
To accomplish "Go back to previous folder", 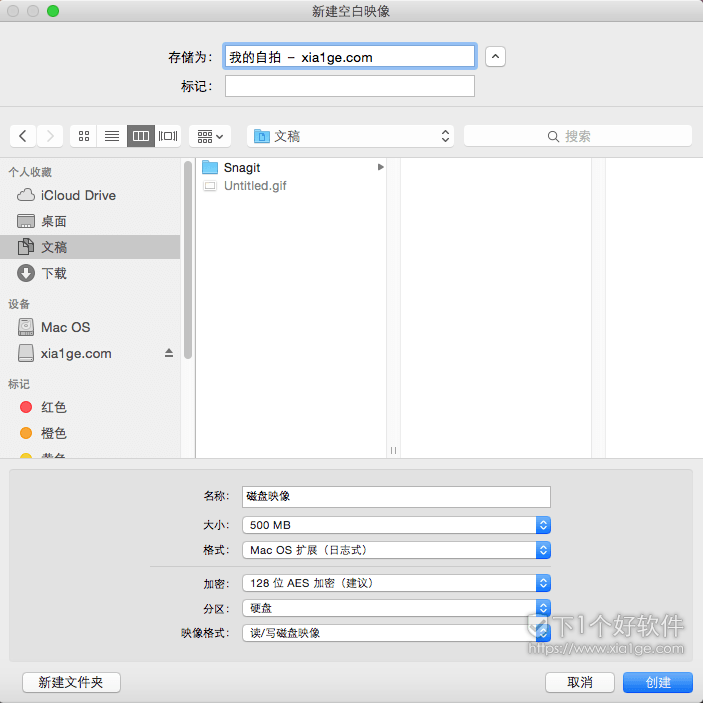I will pyautogui.click(x=23, y=136).
